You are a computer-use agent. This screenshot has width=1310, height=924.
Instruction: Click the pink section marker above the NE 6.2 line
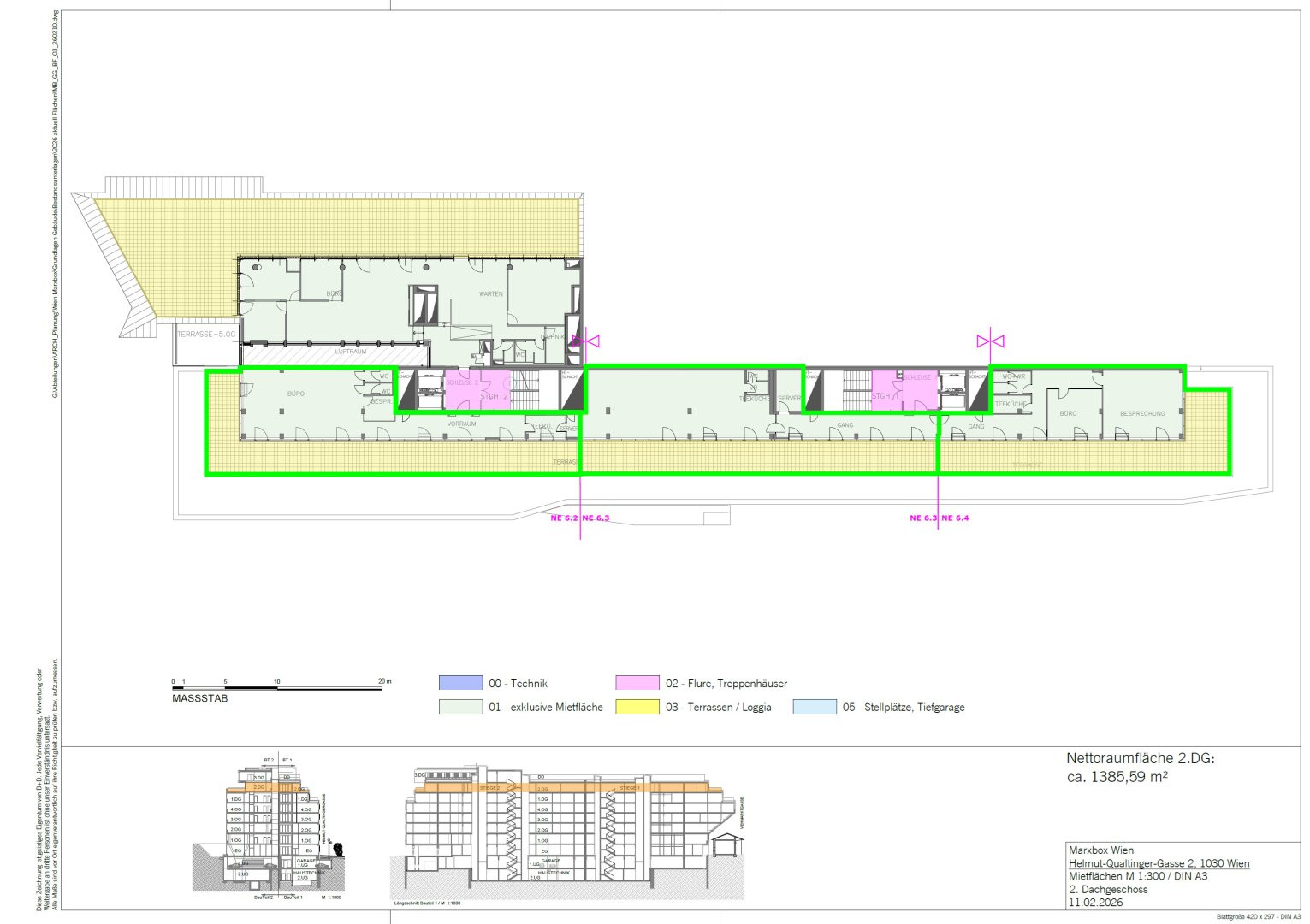pyautogui.click(x=586, y=341)
